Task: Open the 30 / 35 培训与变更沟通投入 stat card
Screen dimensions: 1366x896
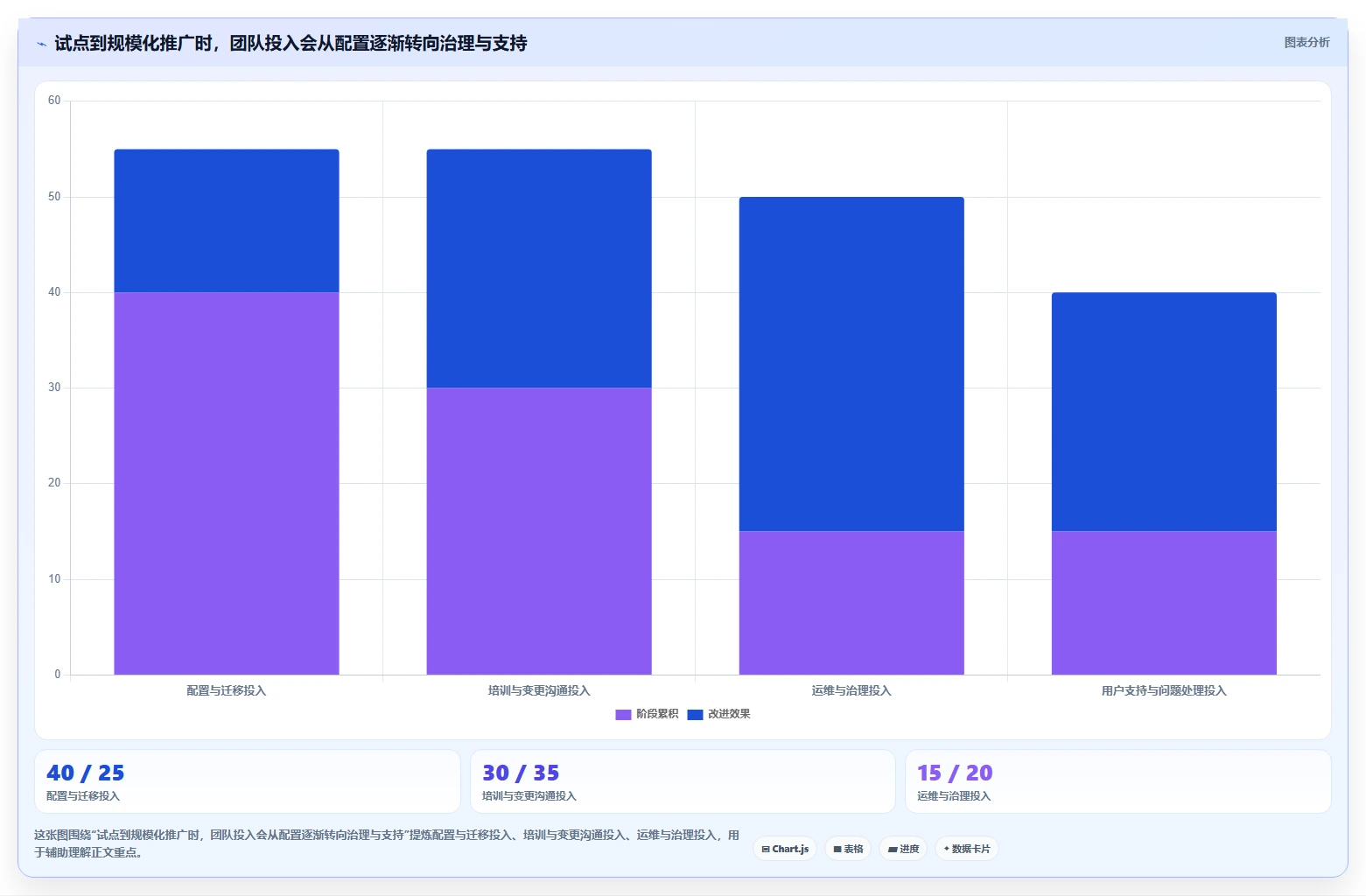Action: pyautogui.click(x=683, y=781)
